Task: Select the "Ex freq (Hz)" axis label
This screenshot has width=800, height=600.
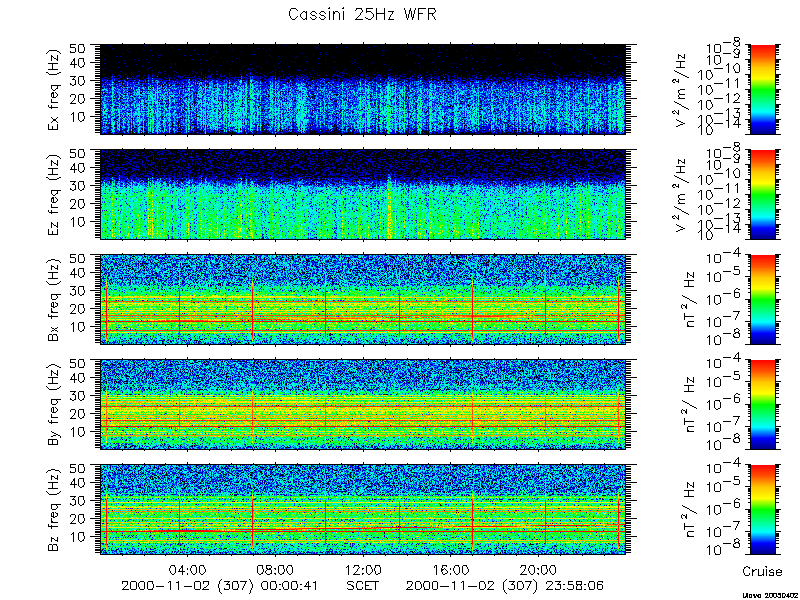Action: 55,90
